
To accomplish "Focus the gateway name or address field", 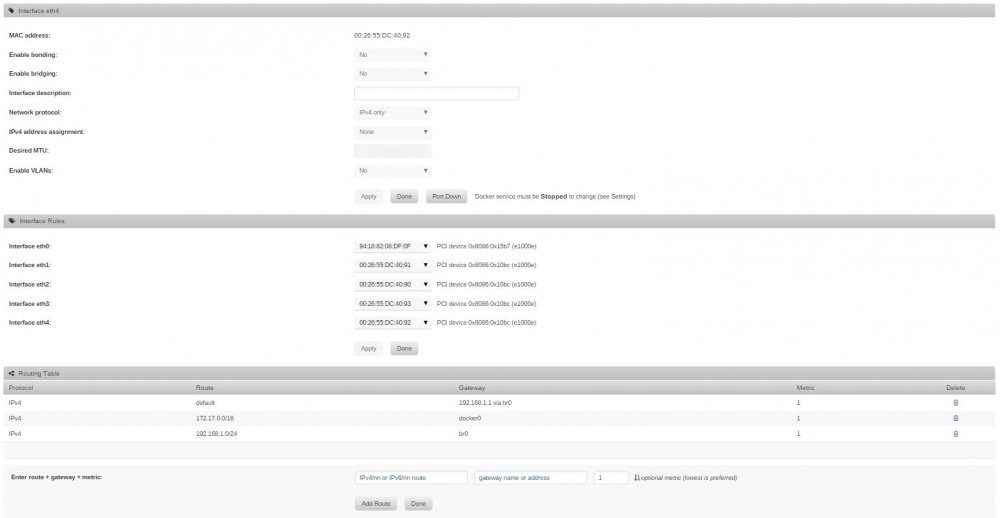I will click(531, 478).
